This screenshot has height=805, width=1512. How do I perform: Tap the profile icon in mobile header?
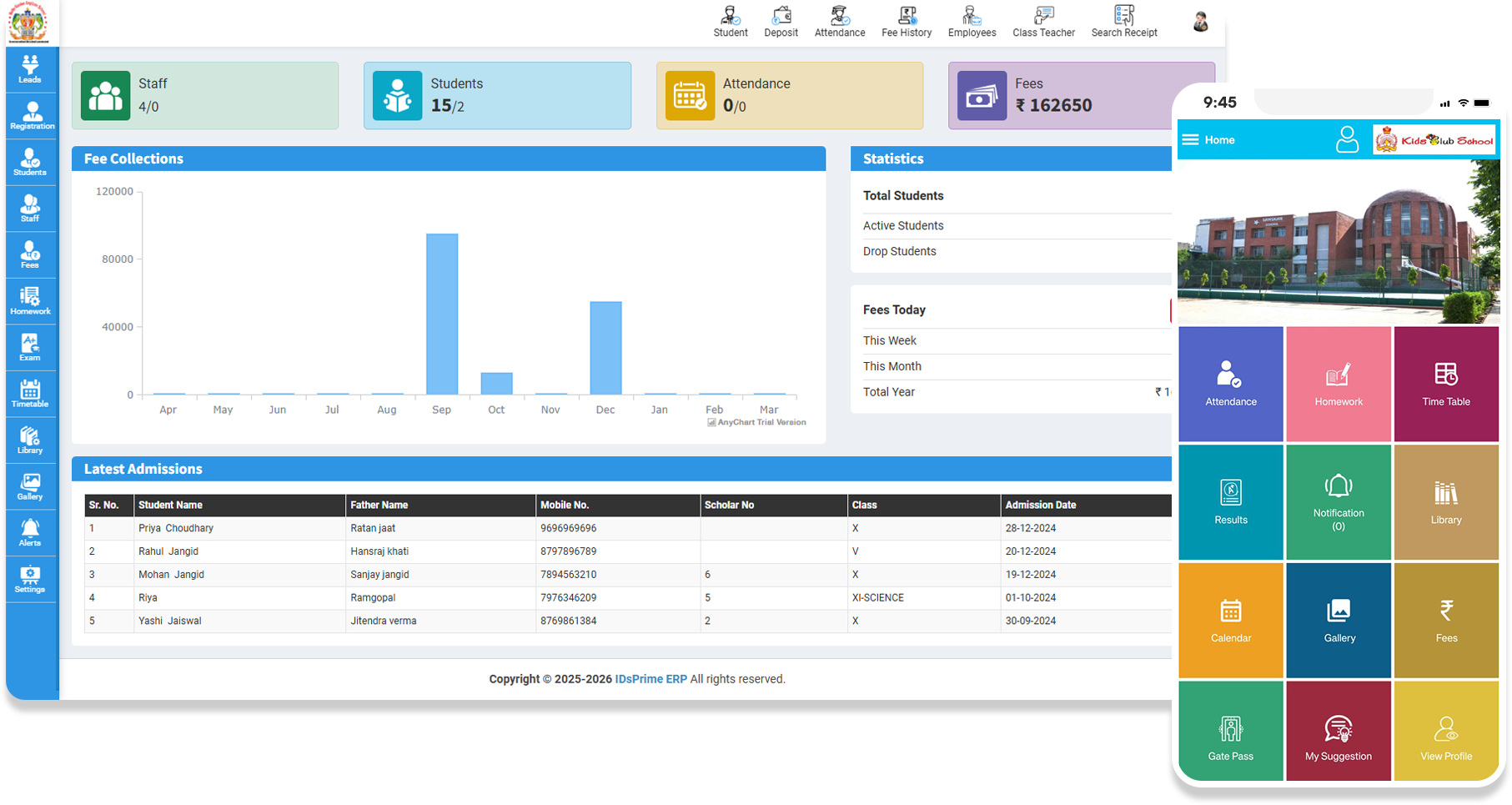(1347, 139)
